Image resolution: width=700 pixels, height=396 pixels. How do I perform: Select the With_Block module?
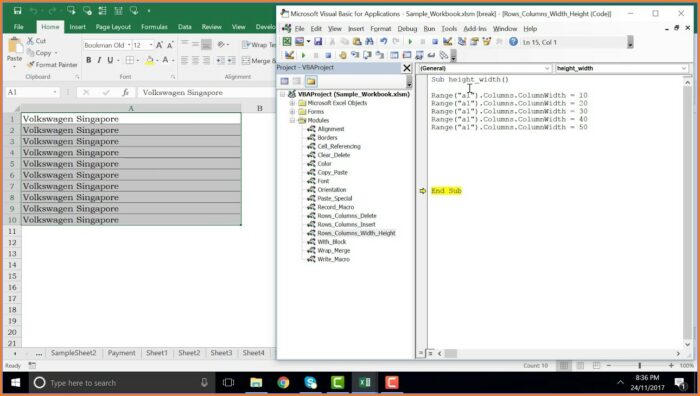(x=332, y=242)
